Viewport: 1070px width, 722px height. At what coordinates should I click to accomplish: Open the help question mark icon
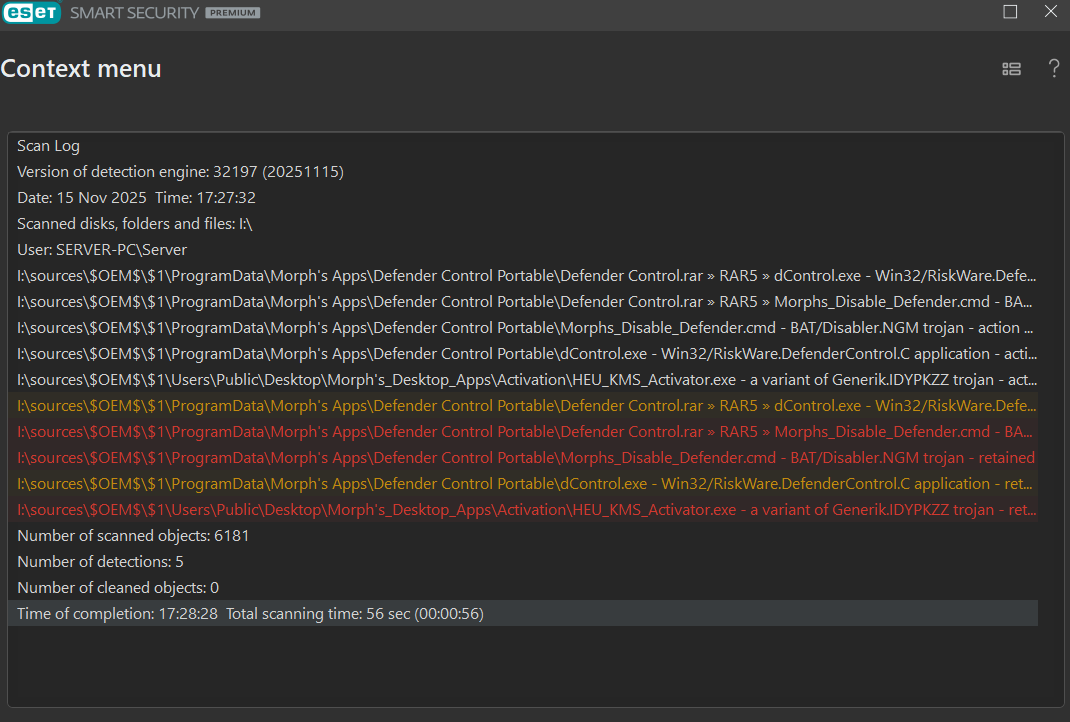tap(1053, 68)
